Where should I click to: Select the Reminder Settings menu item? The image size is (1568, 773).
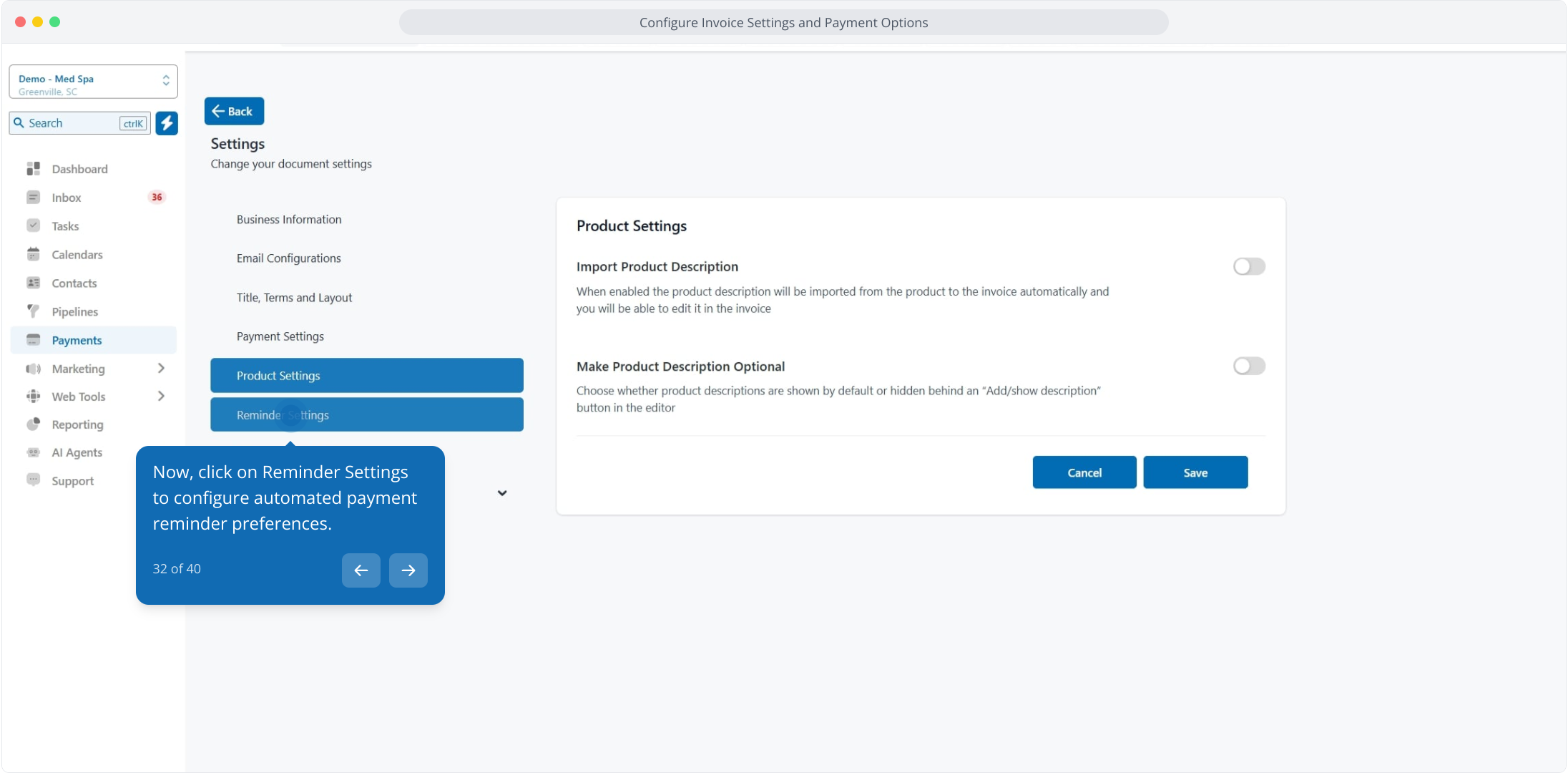click(x=366, y=415)
